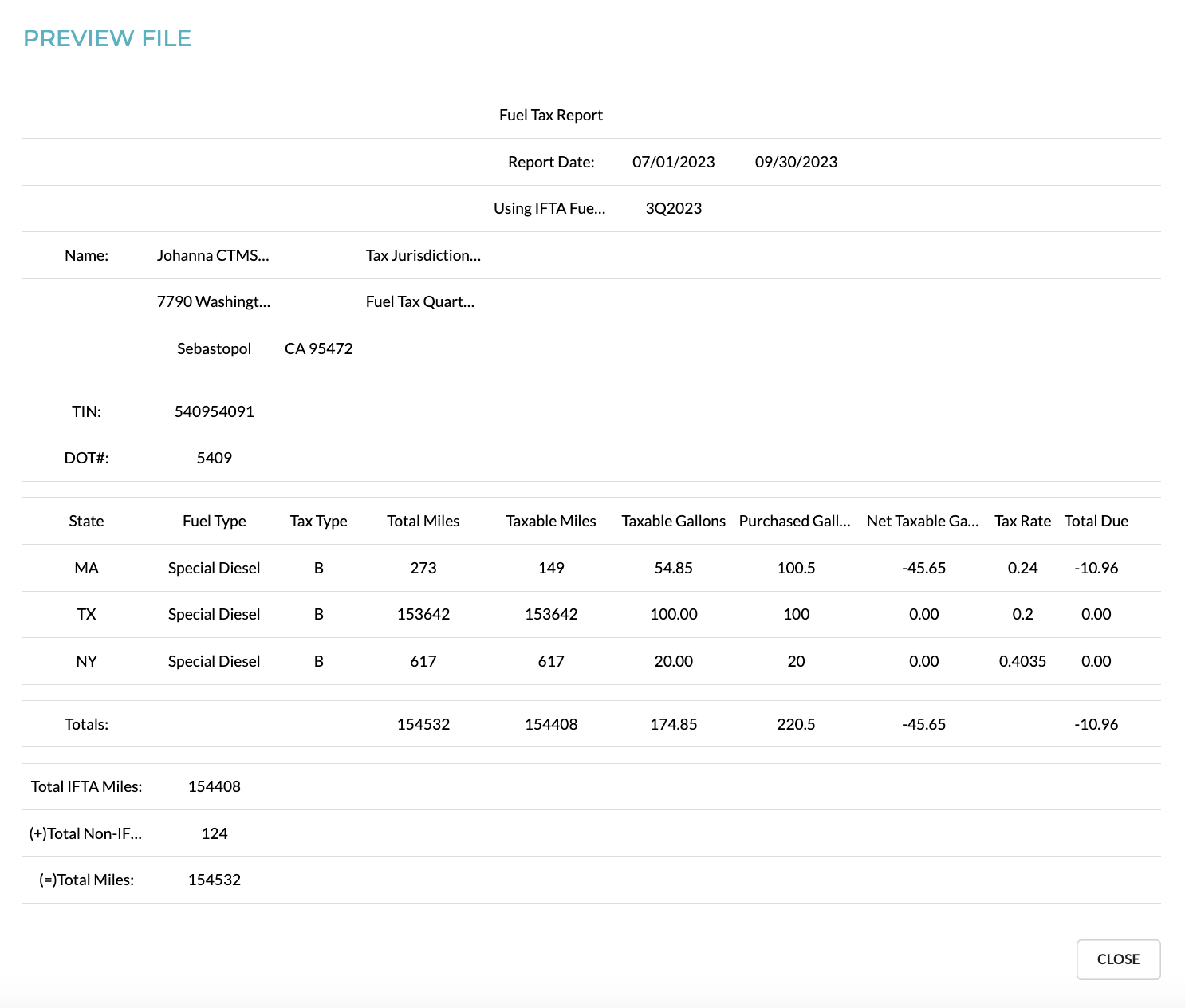Click the 'Totals:' row label
1185x1008 pixels.
click(86, 724)
